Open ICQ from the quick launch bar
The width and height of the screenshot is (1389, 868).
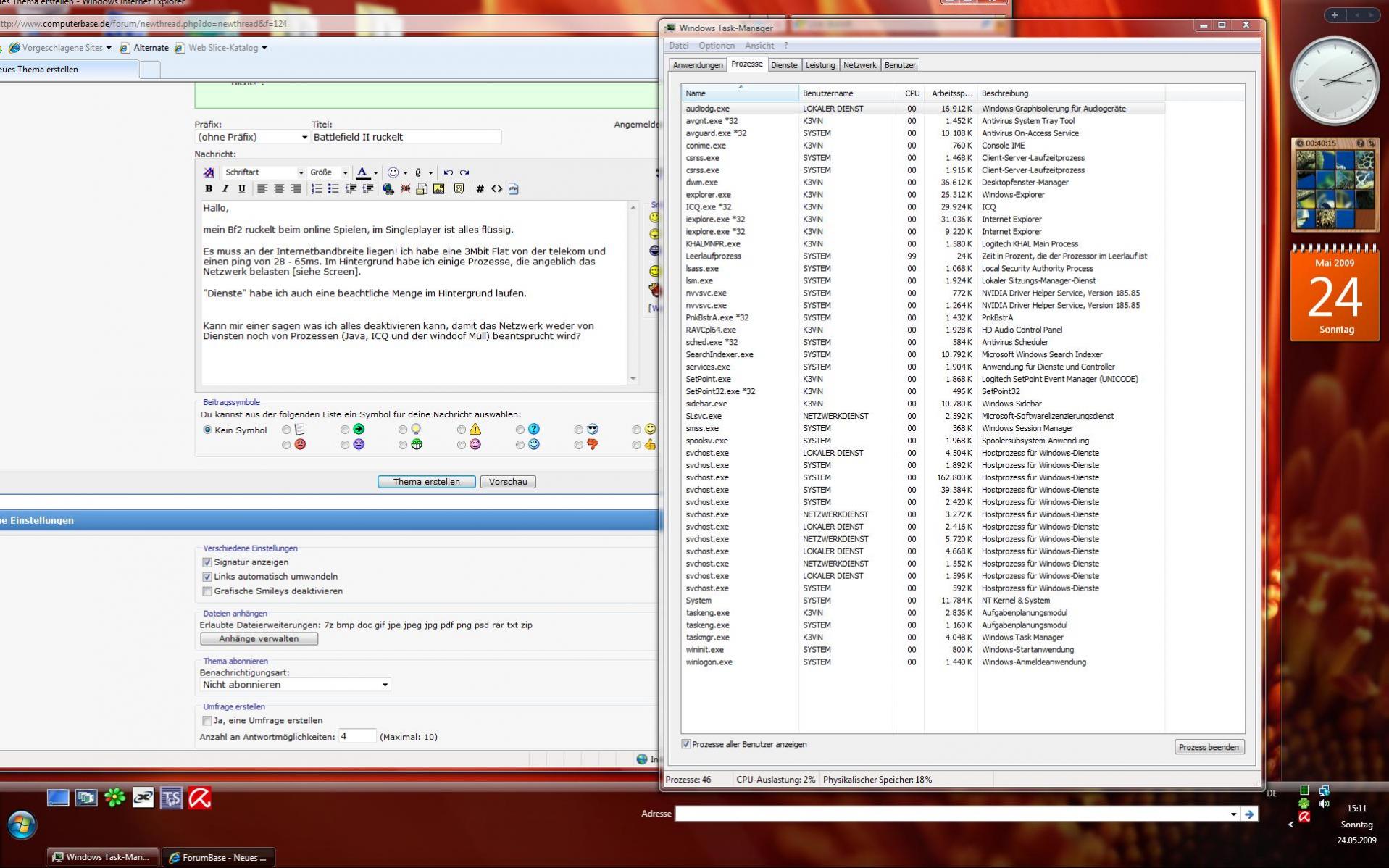(x=114, y=798)
